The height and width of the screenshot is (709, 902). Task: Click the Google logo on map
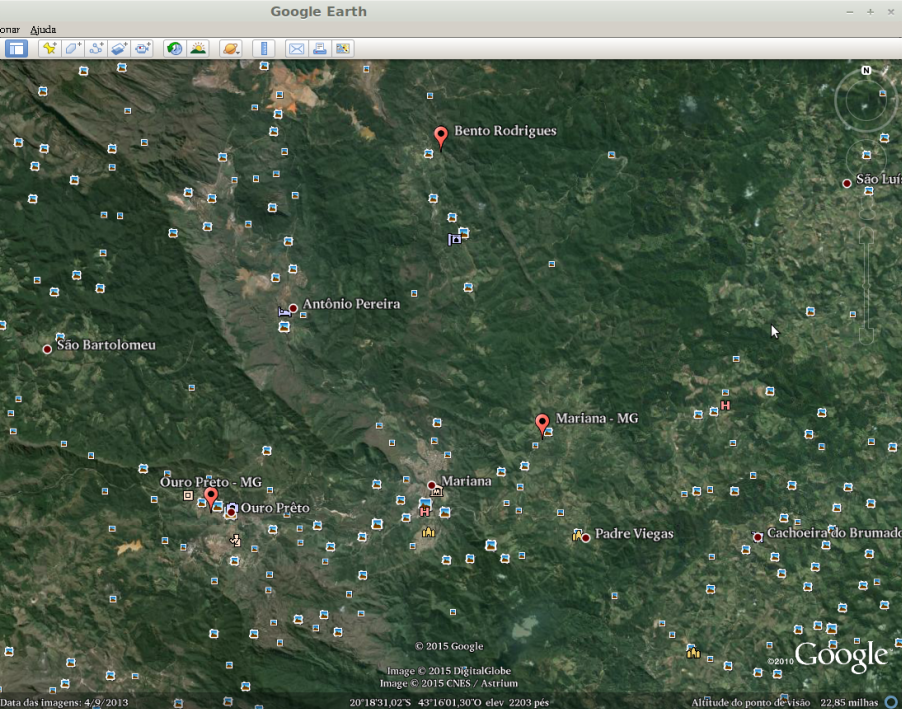pos(840,655)
